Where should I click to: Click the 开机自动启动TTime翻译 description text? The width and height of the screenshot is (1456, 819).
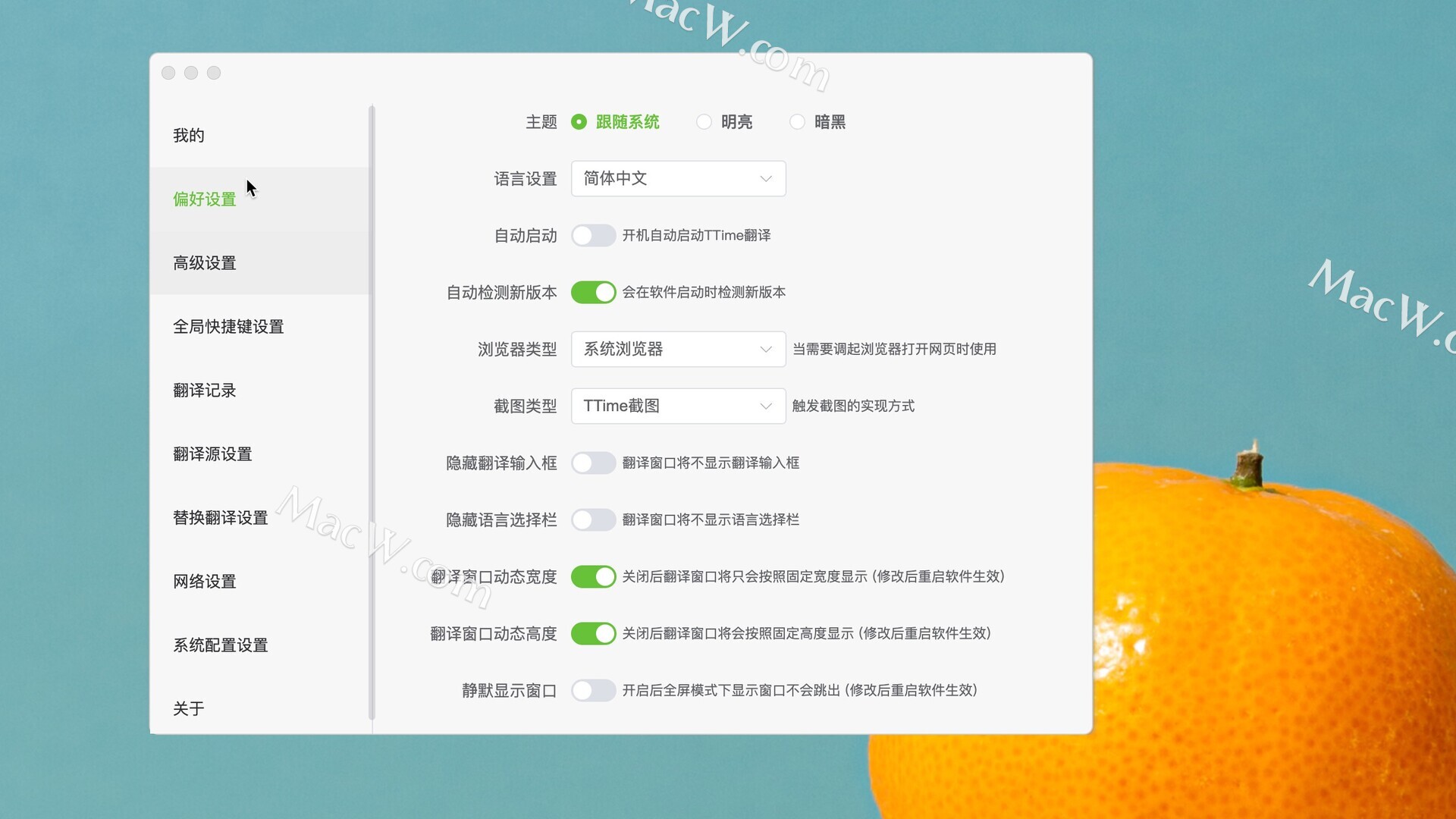pos(696,236)
